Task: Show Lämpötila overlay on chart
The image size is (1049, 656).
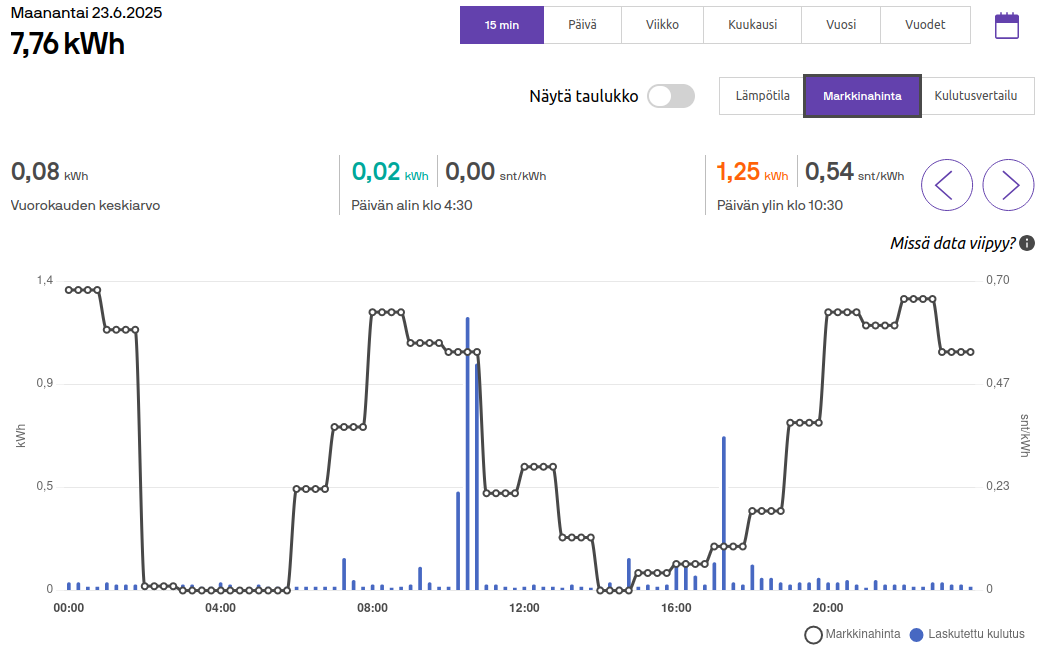Action: (x=762, y=96)
